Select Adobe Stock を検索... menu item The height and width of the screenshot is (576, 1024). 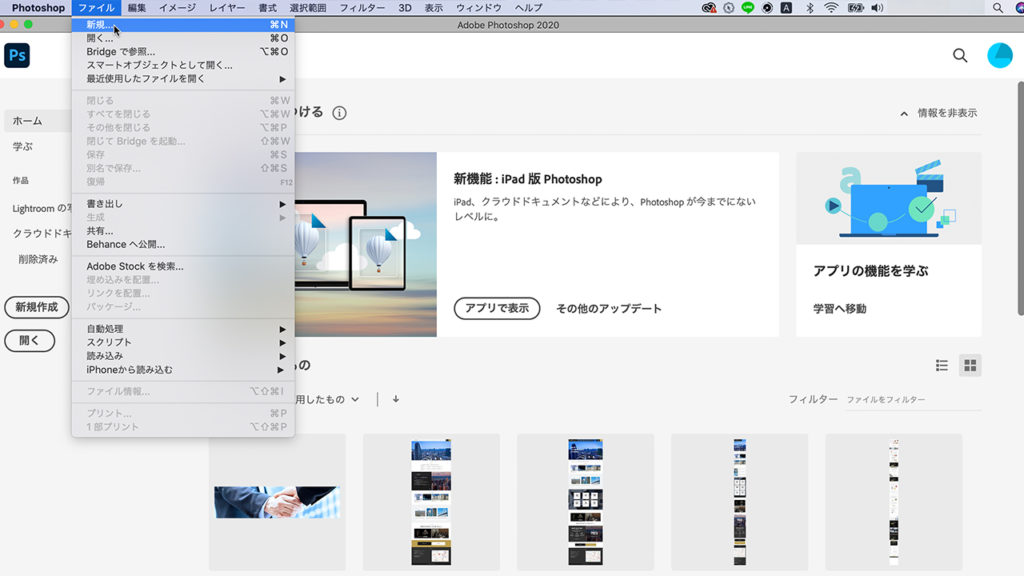(184, 266)
